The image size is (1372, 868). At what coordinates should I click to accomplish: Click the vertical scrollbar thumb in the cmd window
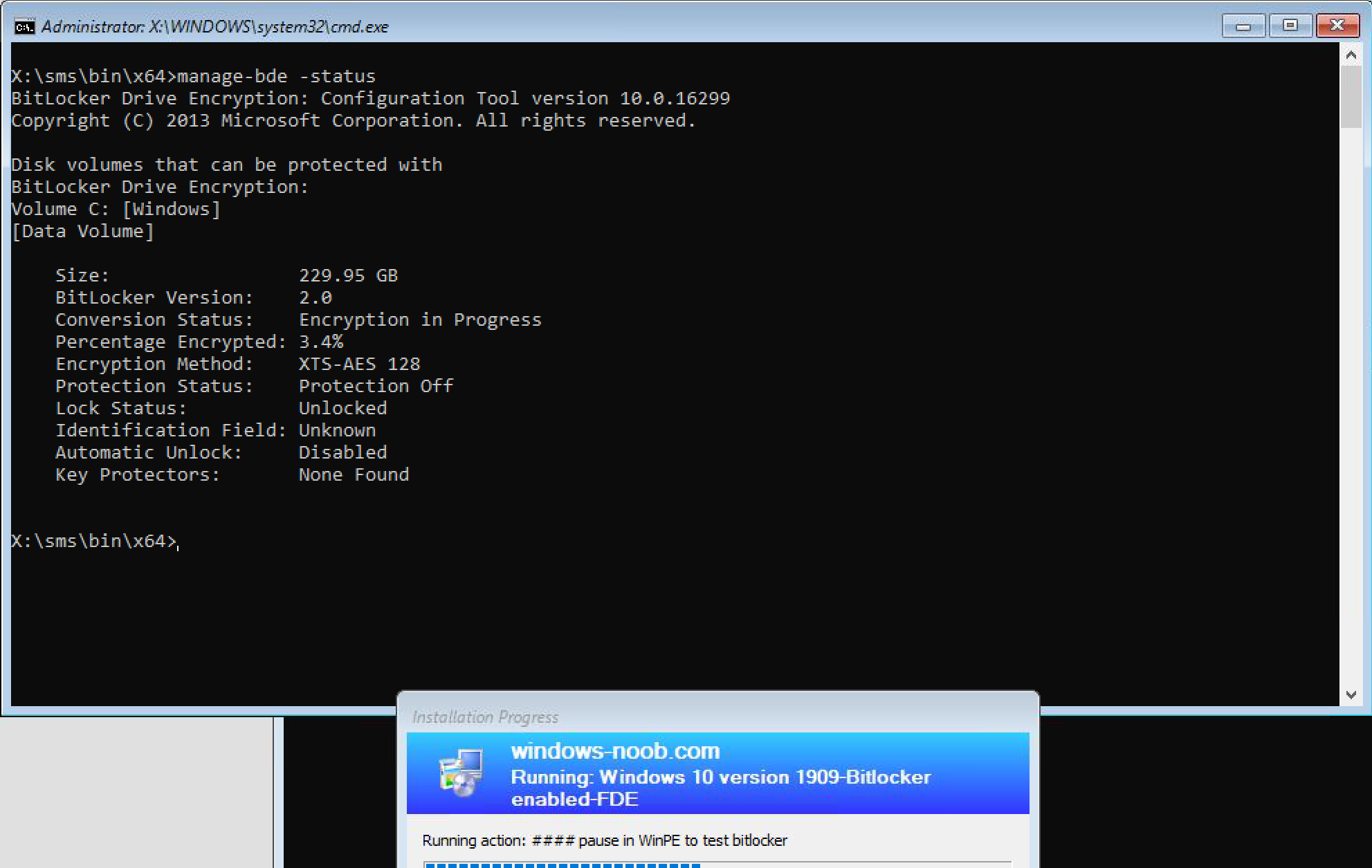1351,97
